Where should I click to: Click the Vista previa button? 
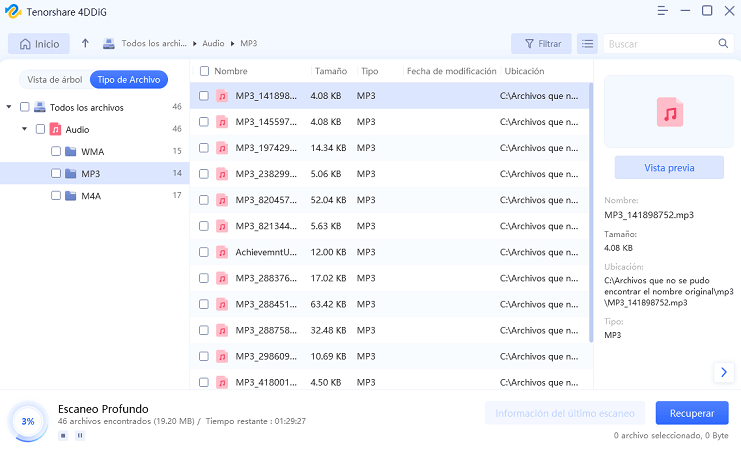click(669, 167)
